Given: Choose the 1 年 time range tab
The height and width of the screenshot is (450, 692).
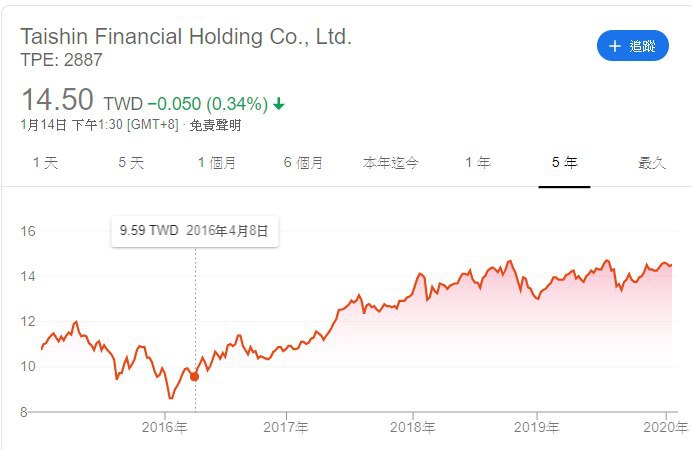Looking at the screenshot, I should click(x=478, y=162).
